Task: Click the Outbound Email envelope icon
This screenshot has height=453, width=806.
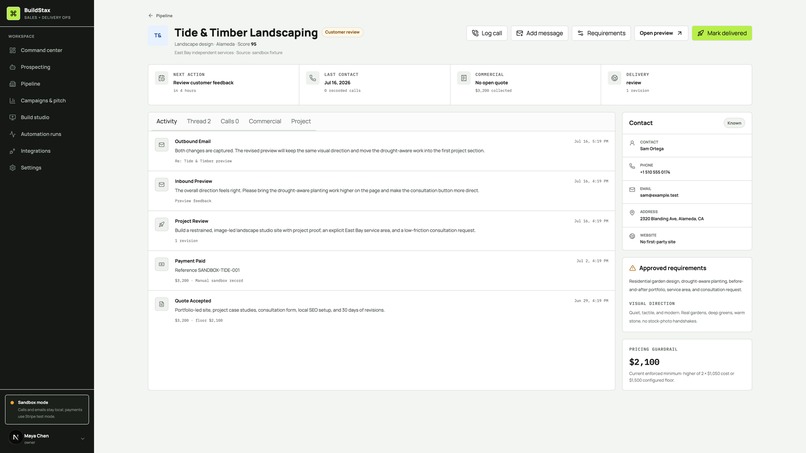Action: point(161,145)
